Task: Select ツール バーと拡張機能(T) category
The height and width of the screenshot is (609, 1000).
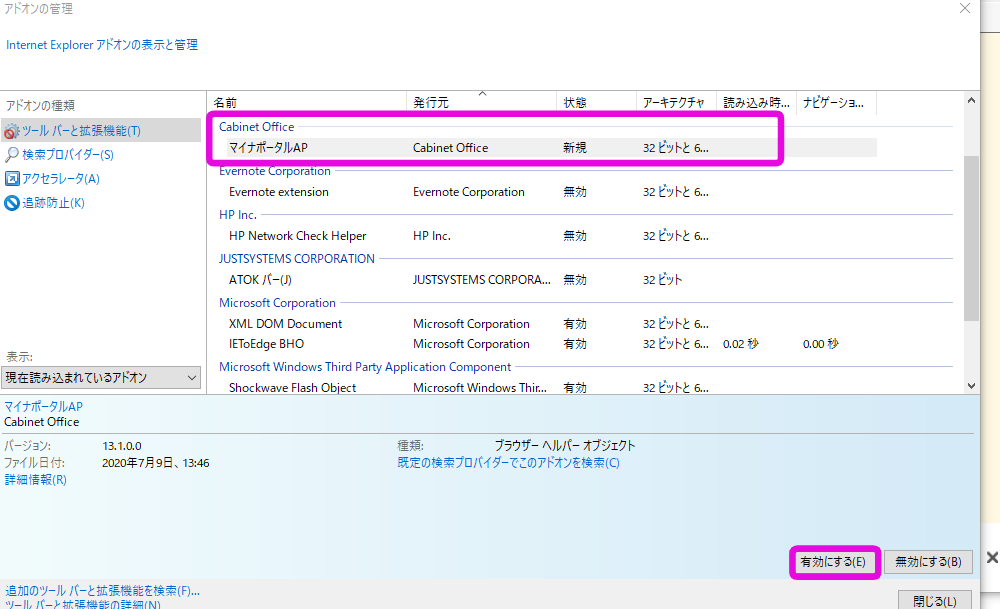Action: pyautogui.click(x=101, y=131)
